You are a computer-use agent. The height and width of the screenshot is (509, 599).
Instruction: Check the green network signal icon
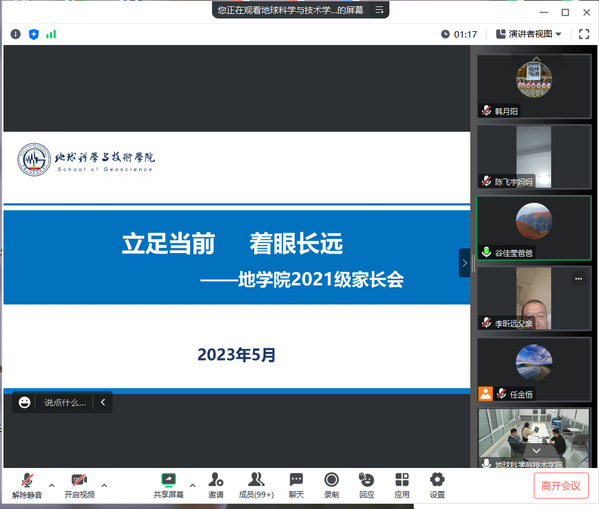[x=51, y=34]
